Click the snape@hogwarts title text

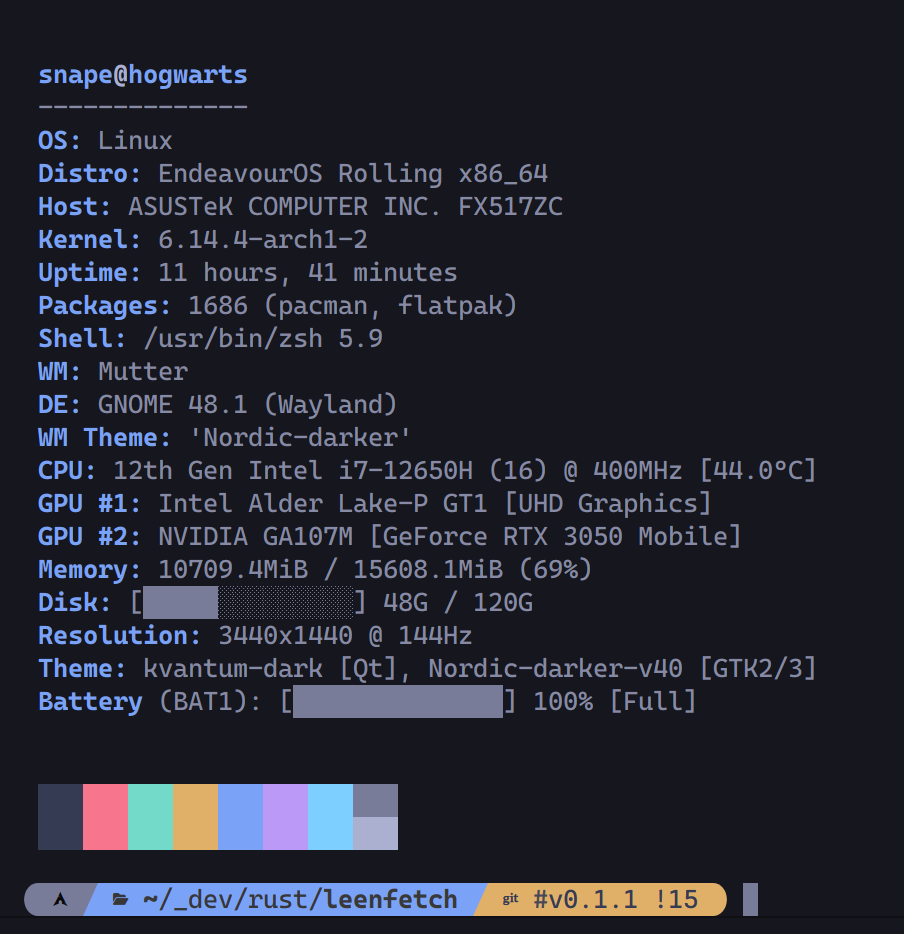pyautogui.click(x=143, y=75)
